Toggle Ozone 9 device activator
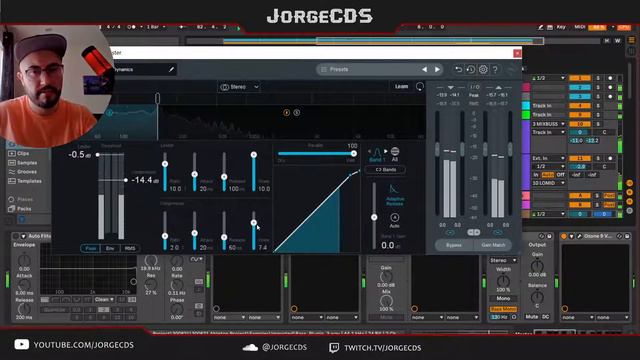 click(x=564, y=236)
